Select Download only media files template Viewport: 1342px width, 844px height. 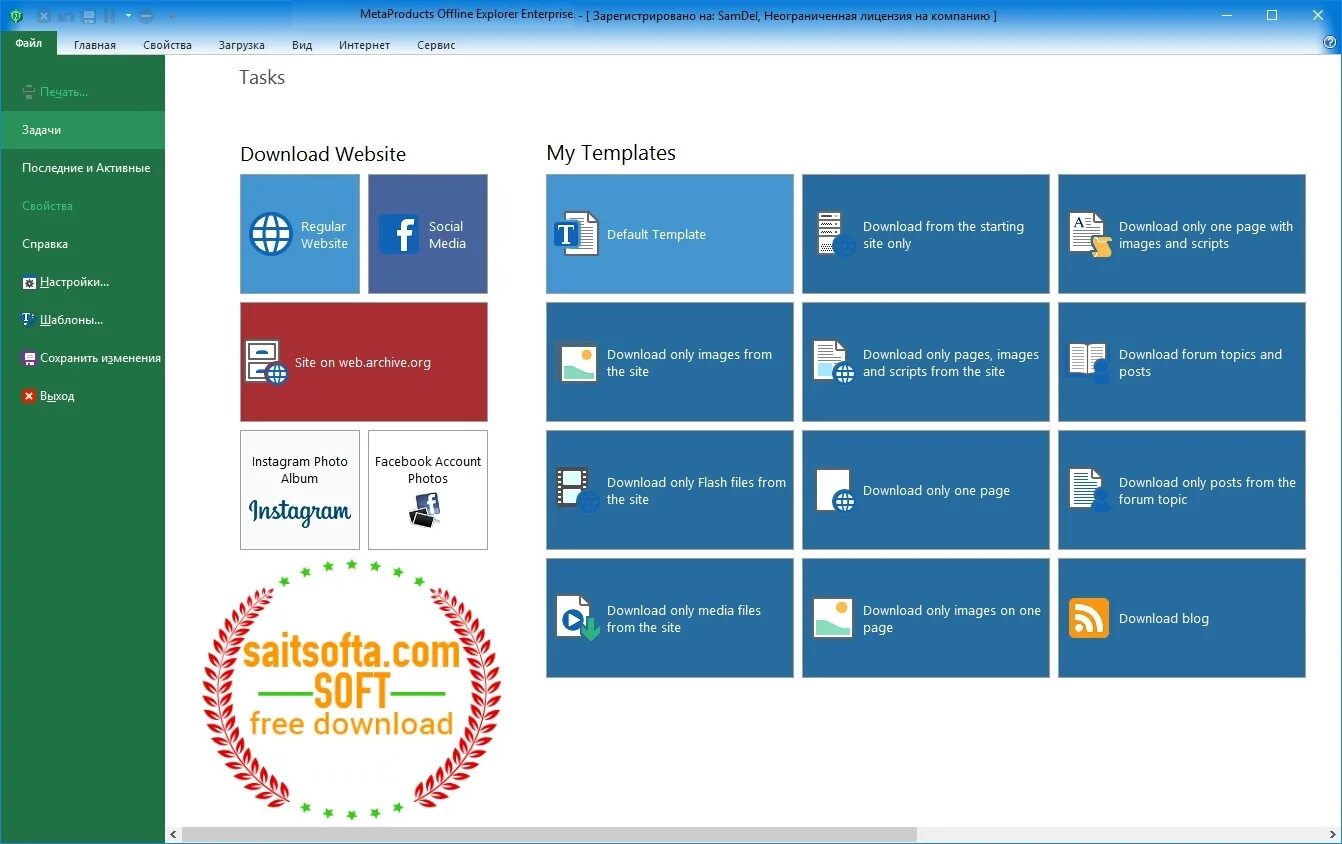click(x=670, y=618)
